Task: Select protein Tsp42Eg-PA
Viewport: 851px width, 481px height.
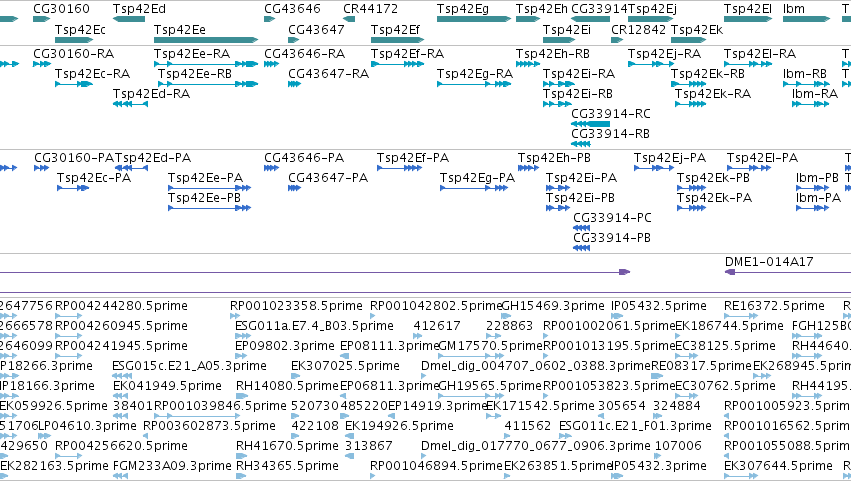Action: click(x=477, y=178)
